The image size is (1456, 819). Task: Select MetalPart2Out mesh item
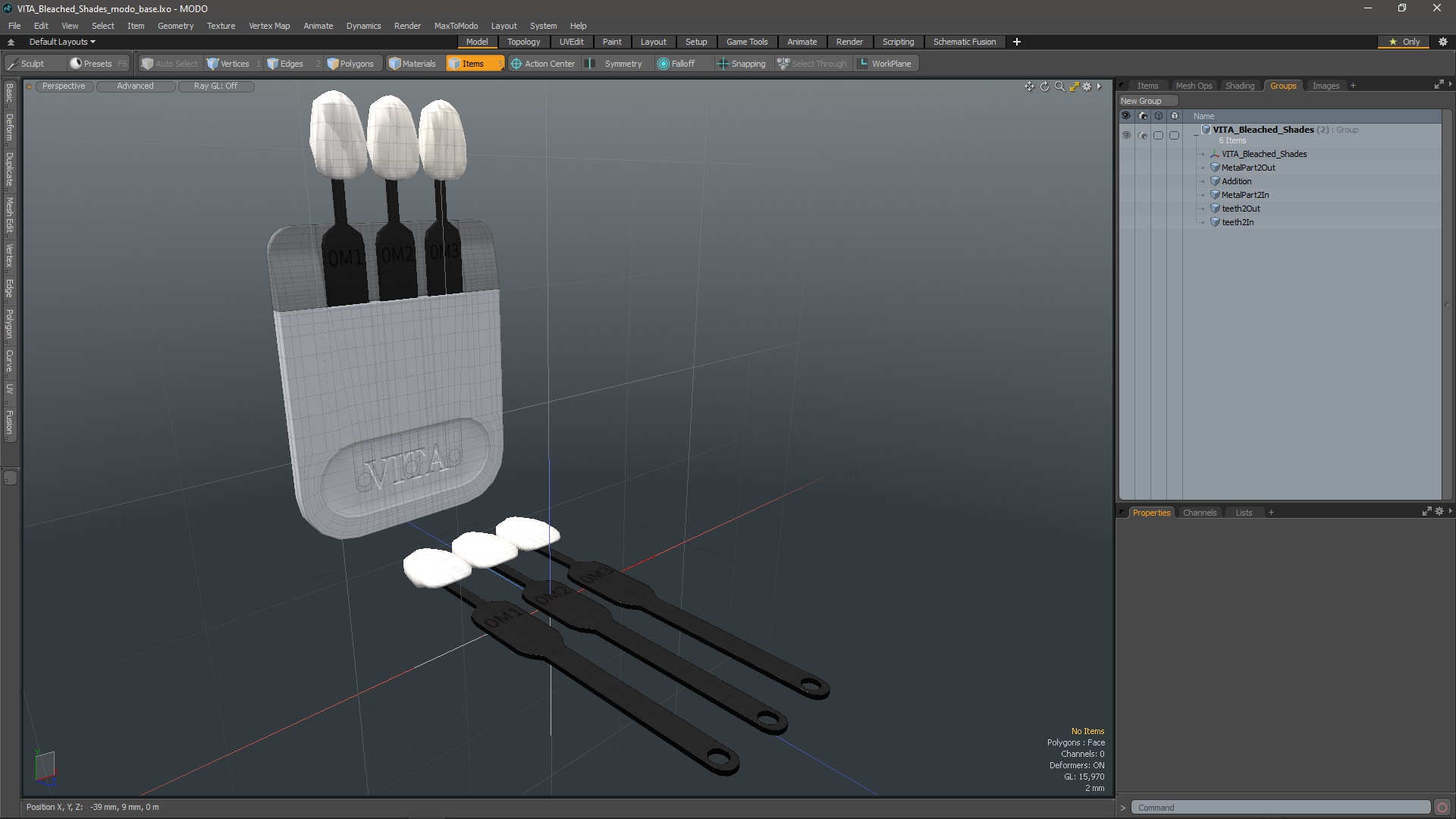[x=1248, y=168]
